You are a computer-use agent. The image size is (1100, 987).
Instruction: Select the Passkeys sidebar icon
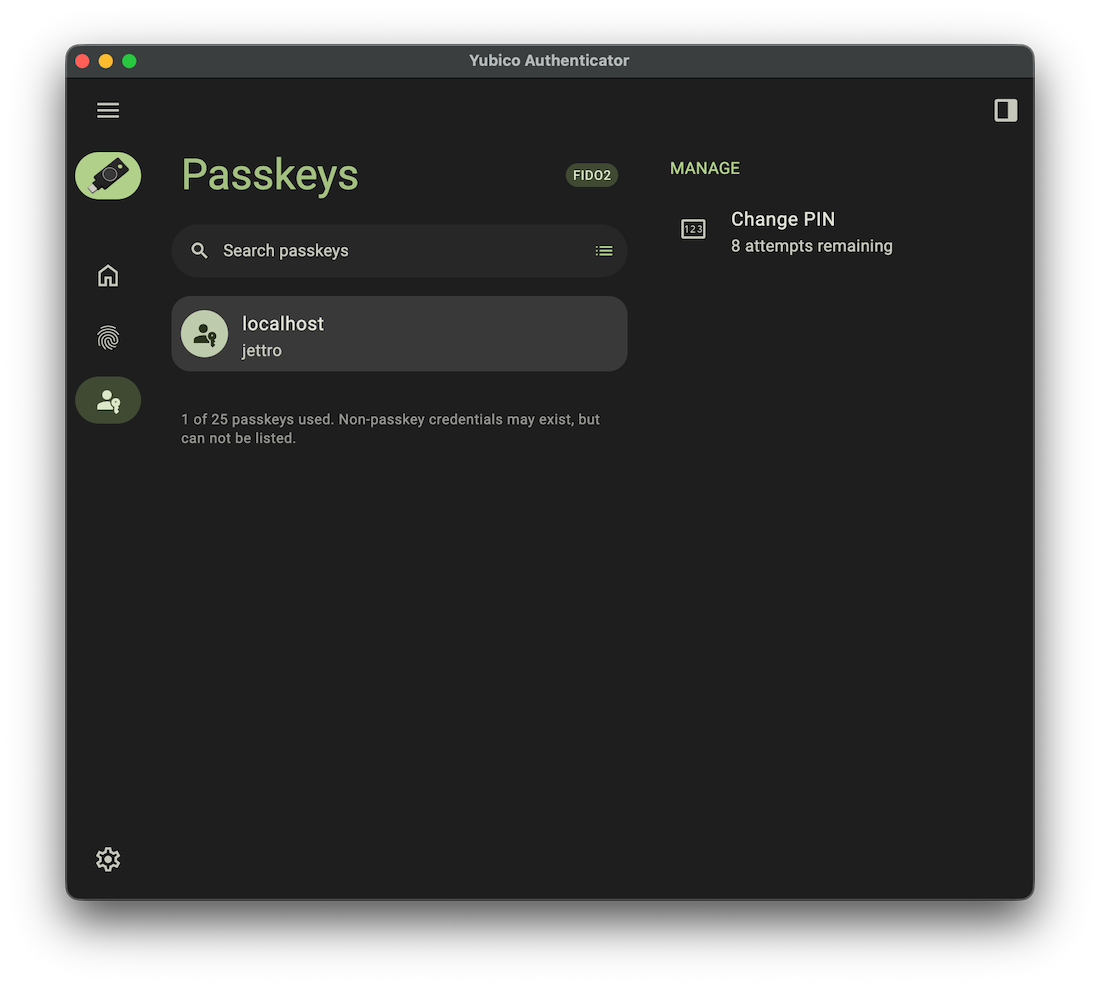pos(108,400)
